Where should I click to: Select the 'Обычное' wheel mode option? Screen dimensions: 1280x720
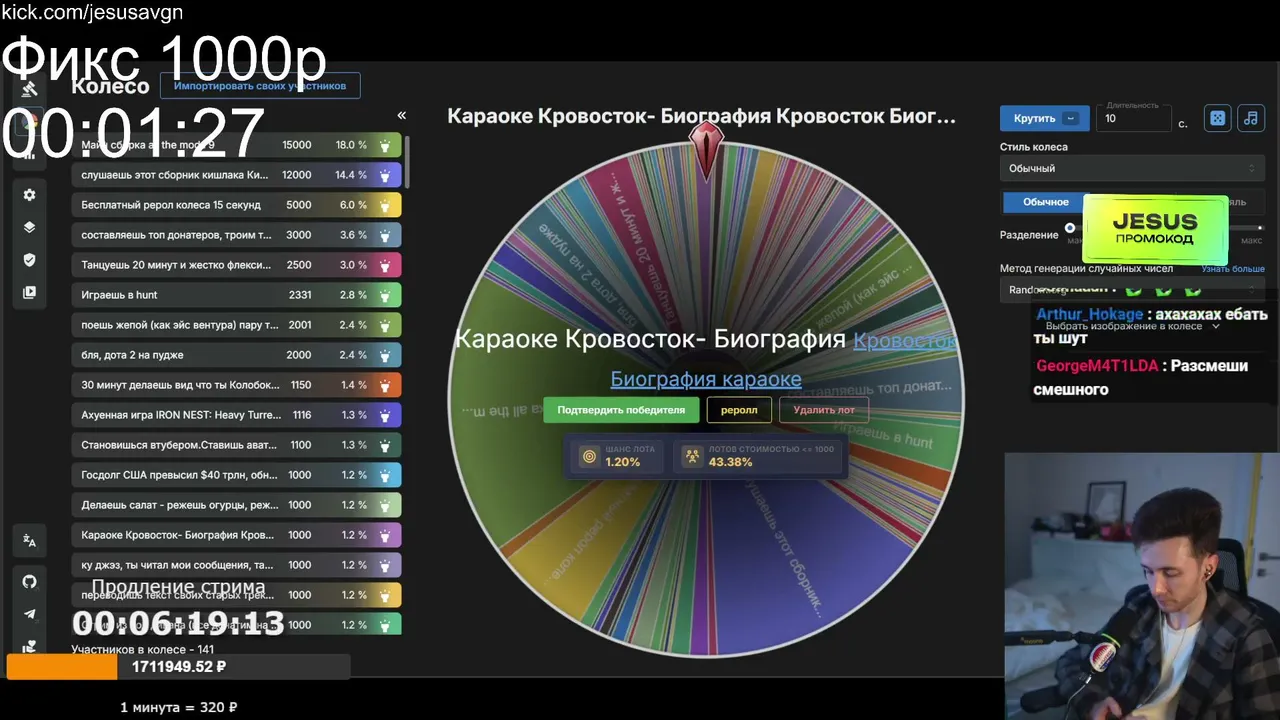[1045, 202]
